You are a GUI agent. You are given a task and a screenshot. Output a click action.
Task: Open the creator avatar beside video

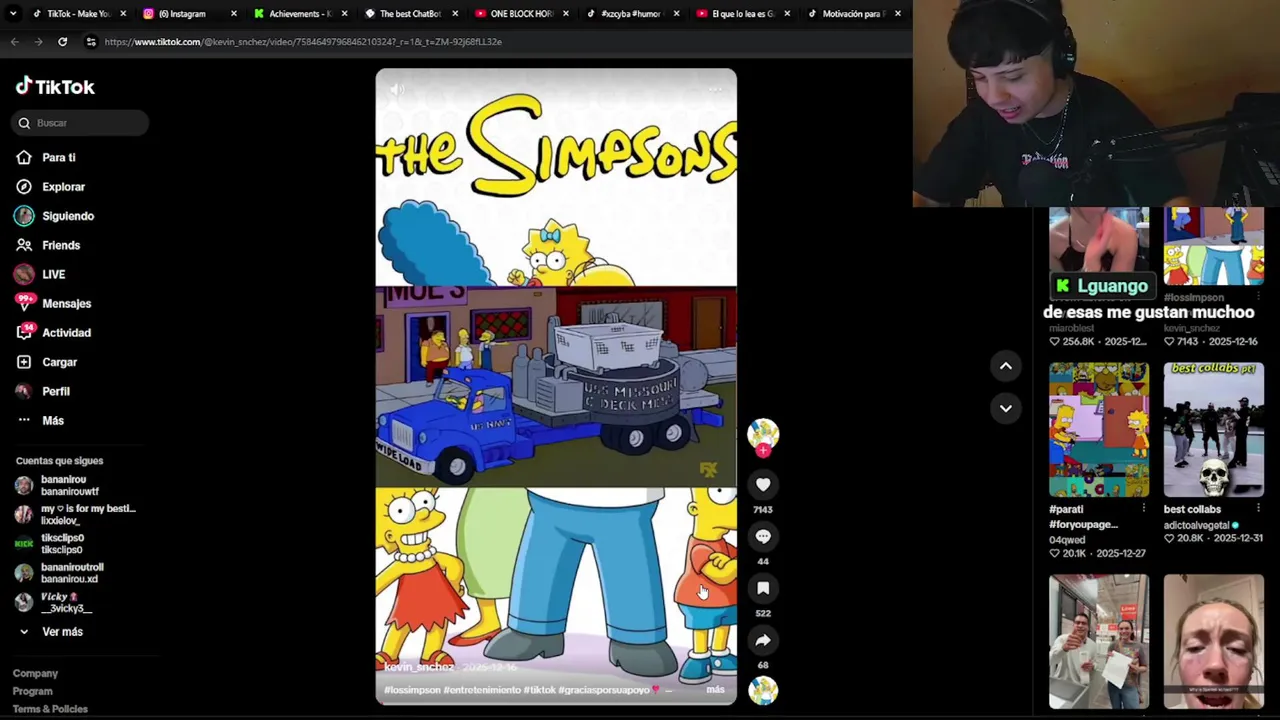(763, 433)
